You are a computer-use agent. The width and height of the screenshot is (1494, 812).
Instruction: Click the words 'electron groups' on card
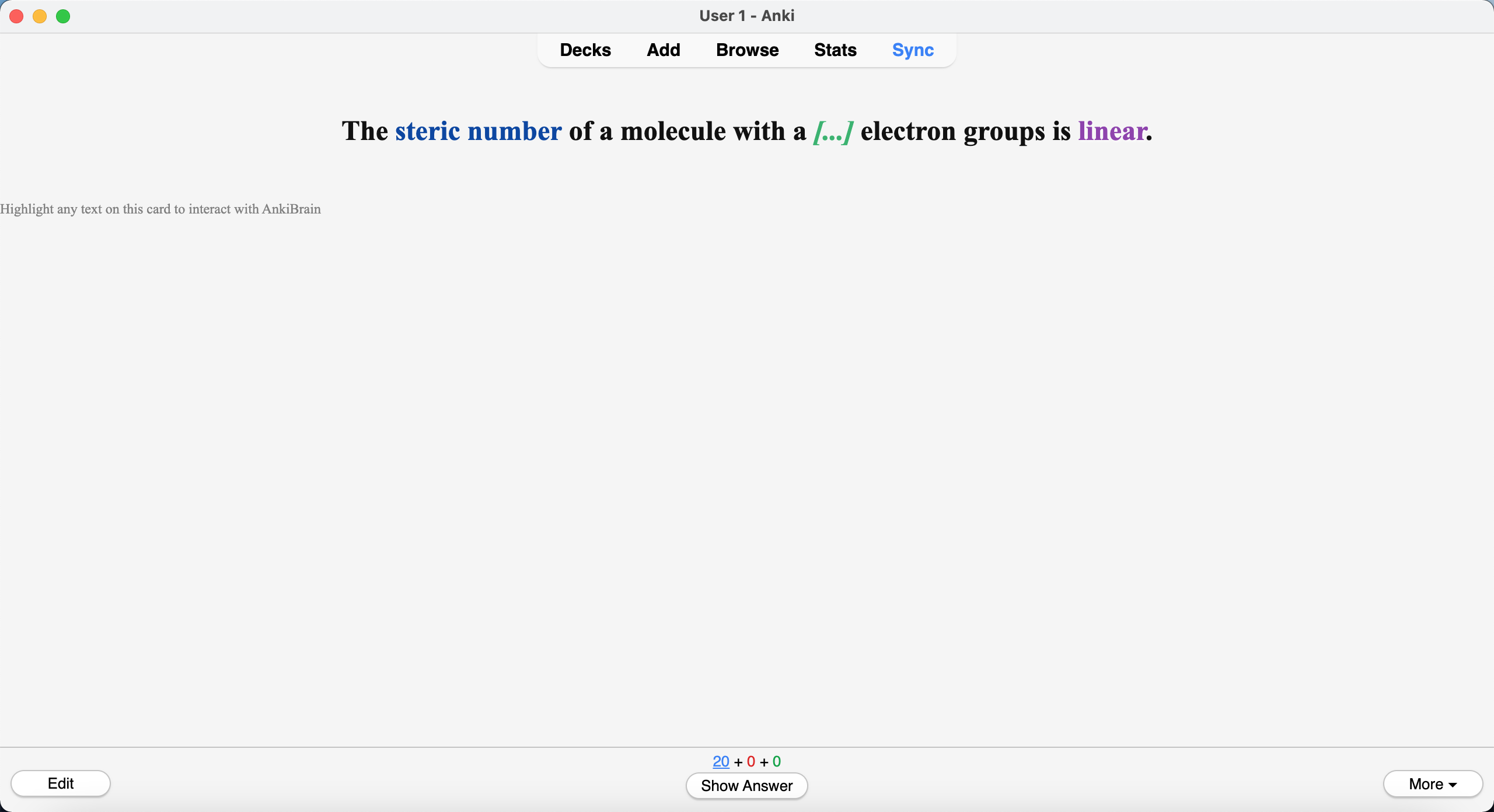pyautogui.click(x=952, y=131)
